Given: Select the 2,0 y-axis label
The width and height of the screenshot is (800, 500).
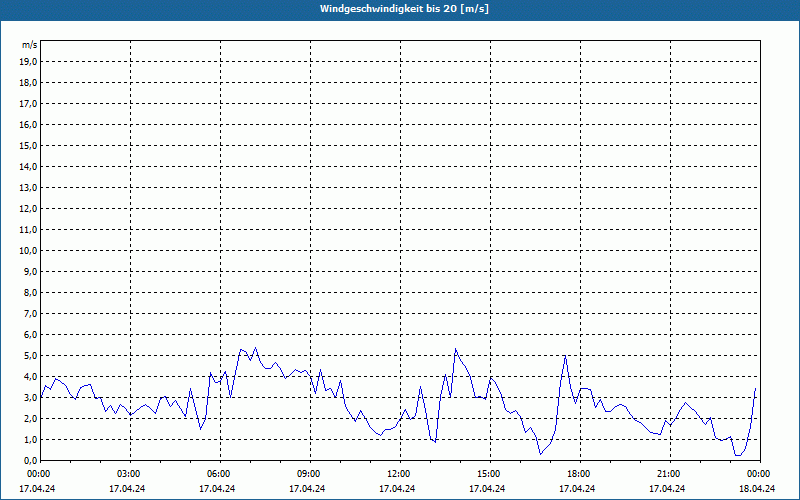Looking at the screenshot, I should (x=30, y=418).
